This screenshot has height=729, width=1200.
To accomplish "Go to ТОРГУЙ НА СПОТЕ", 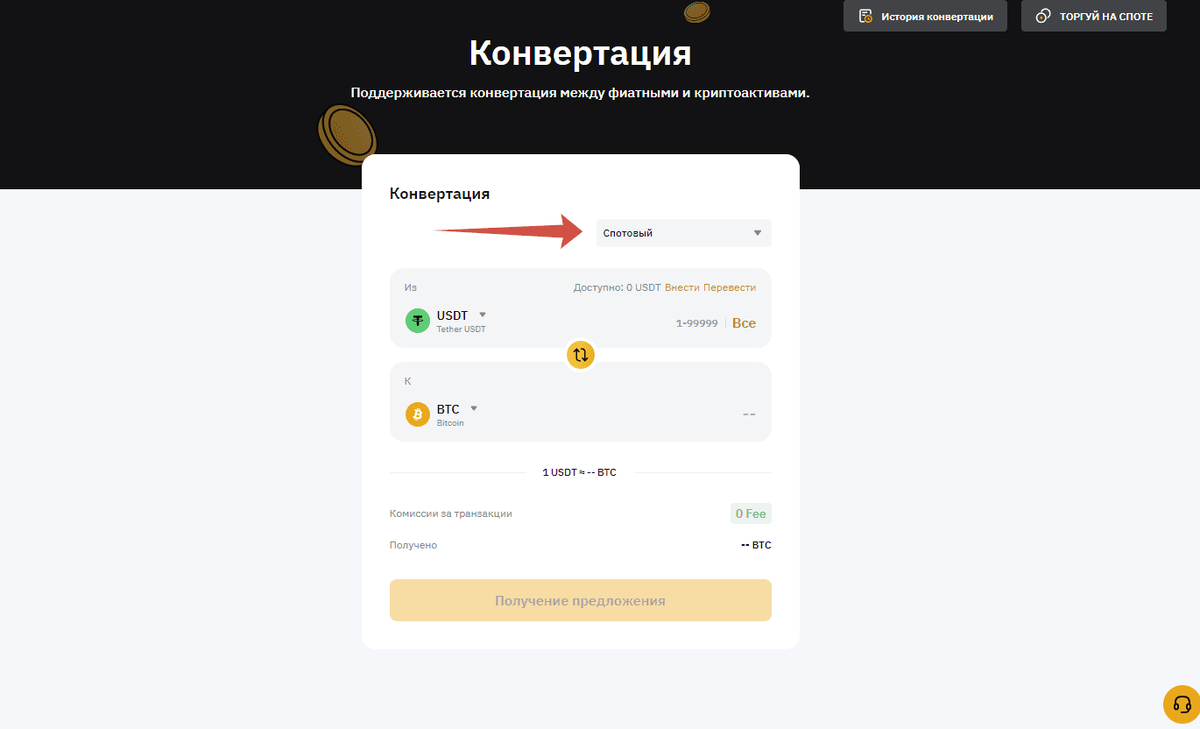I will point(1094,16).
